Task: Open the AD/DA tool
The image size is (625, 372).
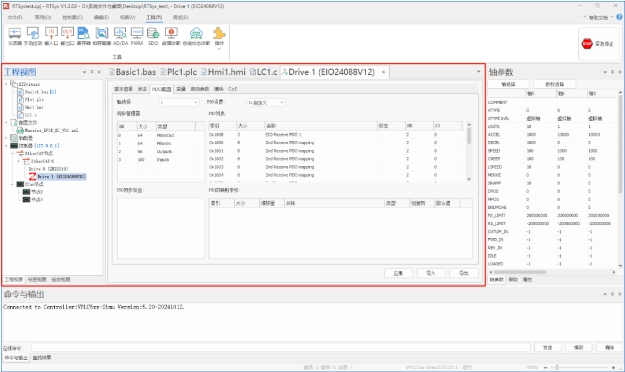Action: [x=120, y=36]
